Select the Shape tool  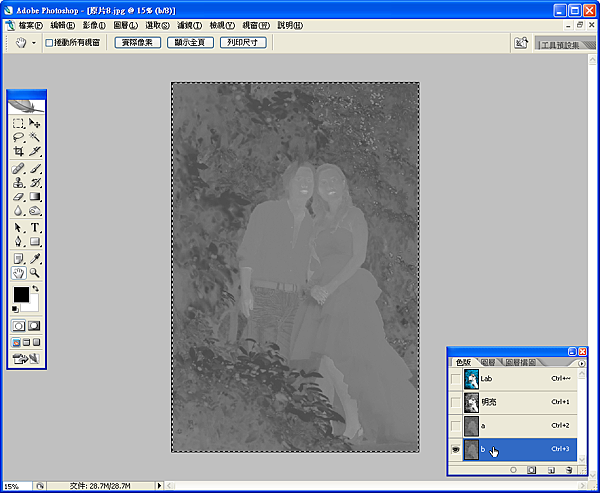point(35,242)
